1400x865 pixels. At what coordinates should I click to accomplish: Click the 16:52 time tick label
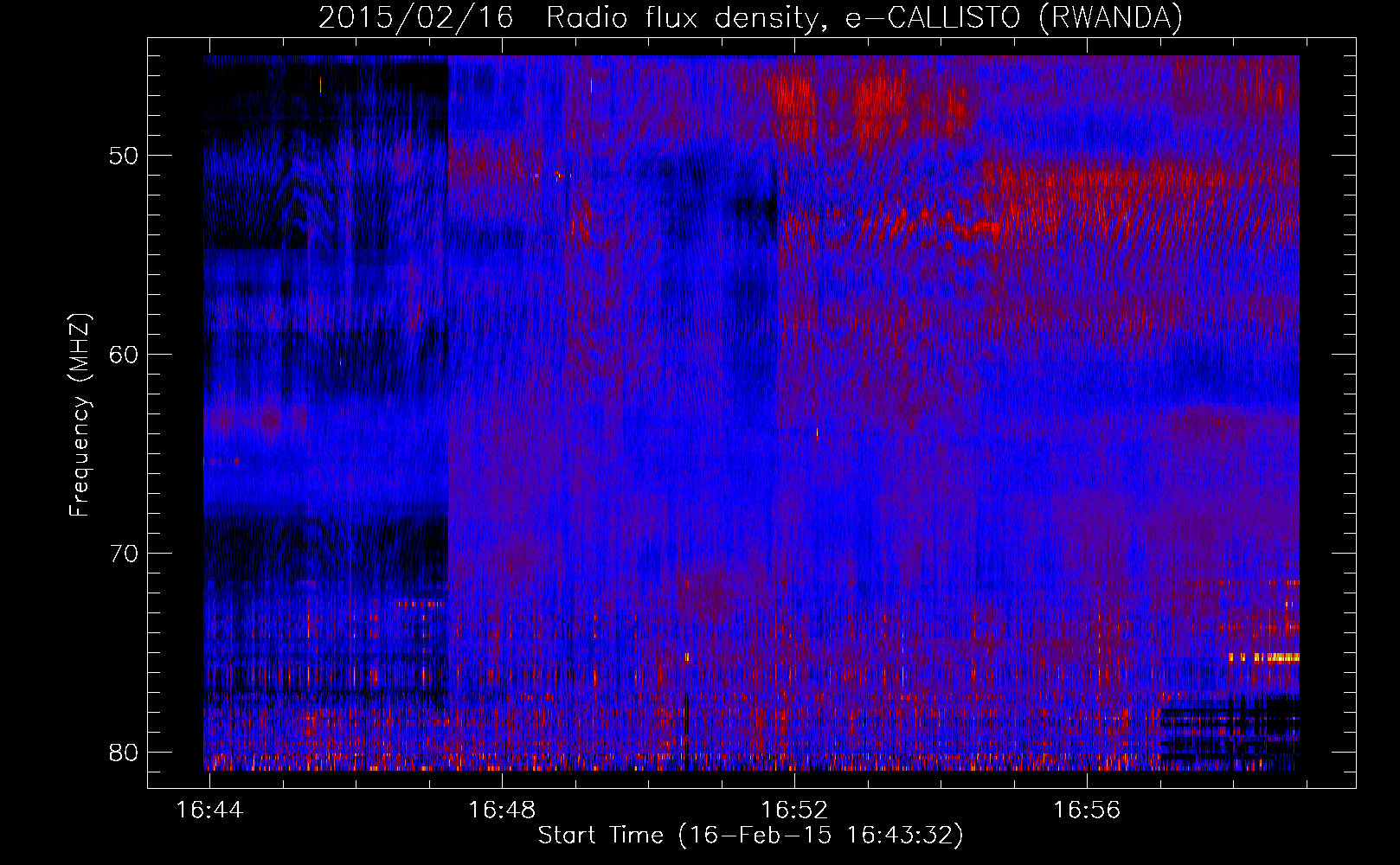coord(794,811)
